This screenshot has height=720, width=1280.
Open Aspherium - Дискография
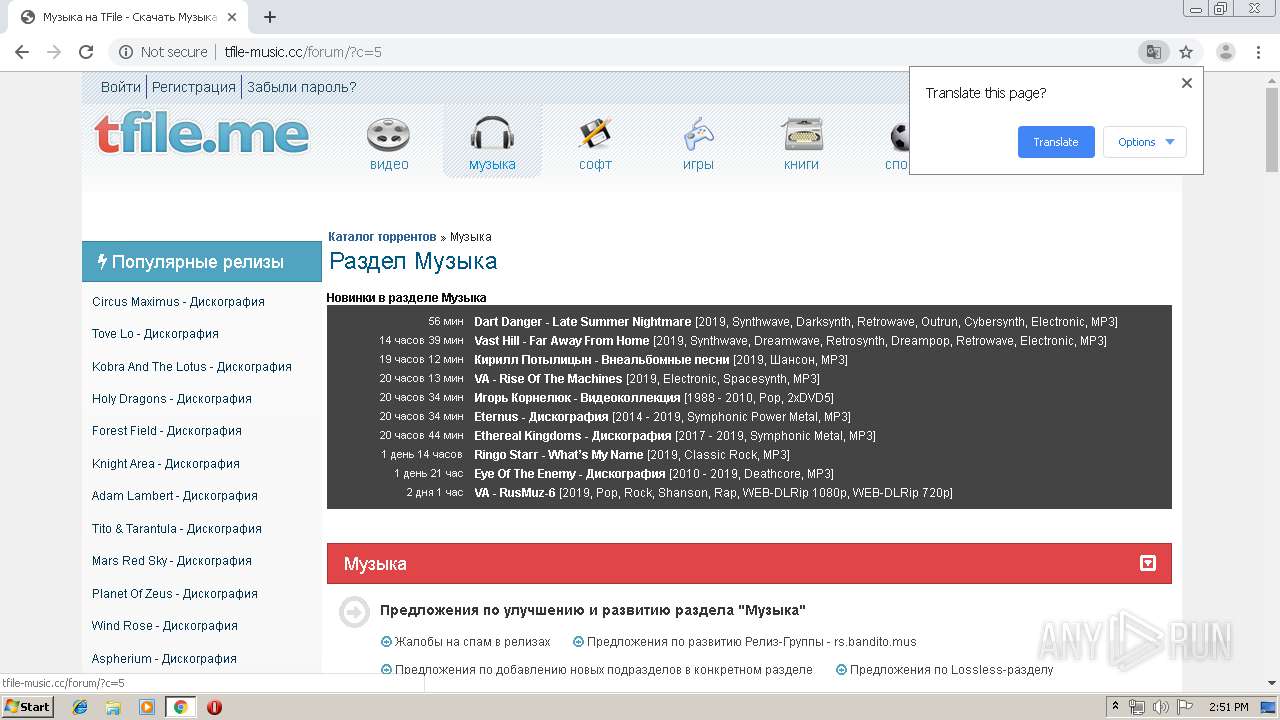(164, 659)
